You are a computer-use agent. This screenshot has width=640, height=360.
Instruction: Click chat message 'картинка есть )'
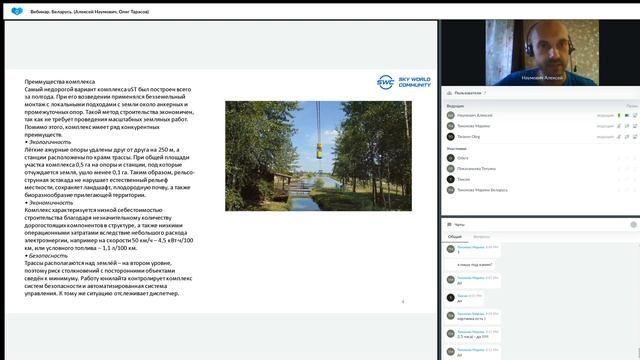point(471,318)
